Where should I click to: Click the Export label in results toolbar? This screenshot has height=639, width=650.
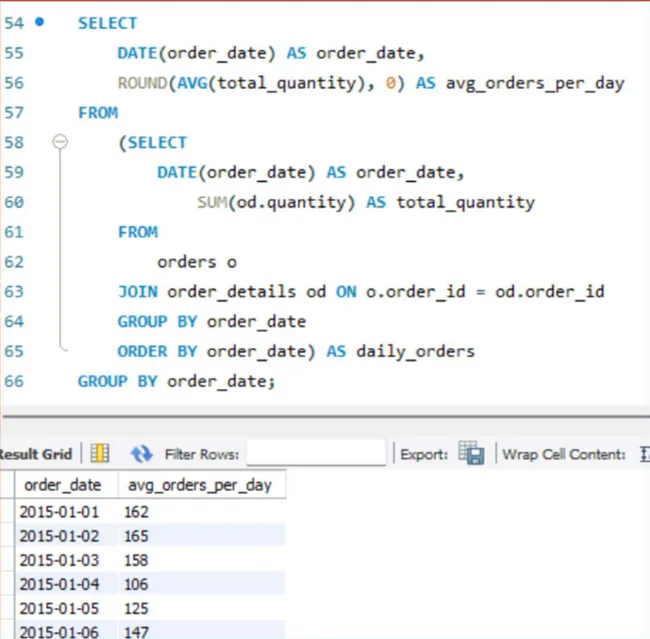tap(424, 454)
